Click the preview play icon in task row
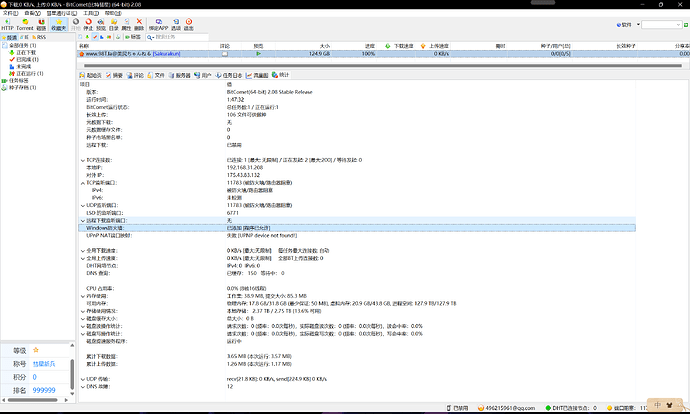 [x=258, y=54]
